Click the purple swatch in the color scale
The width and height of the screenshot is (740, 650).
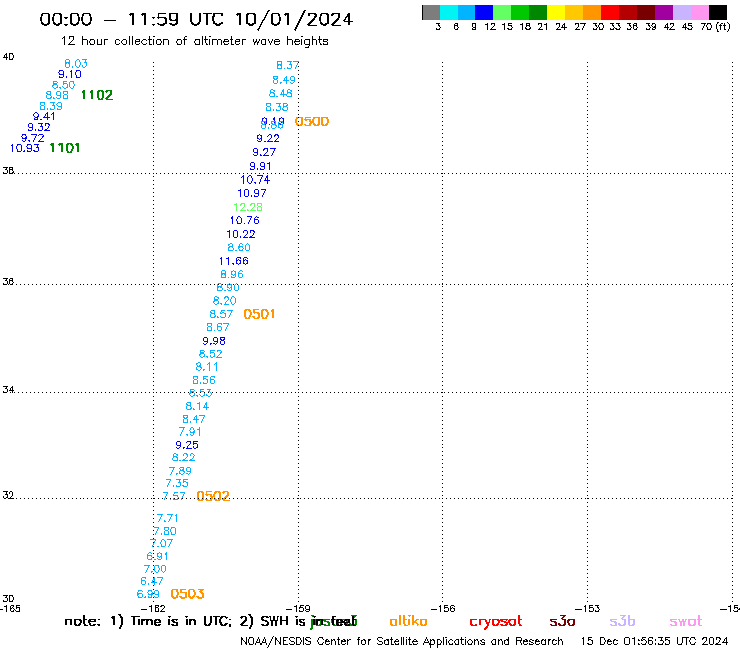pos(664,12)
